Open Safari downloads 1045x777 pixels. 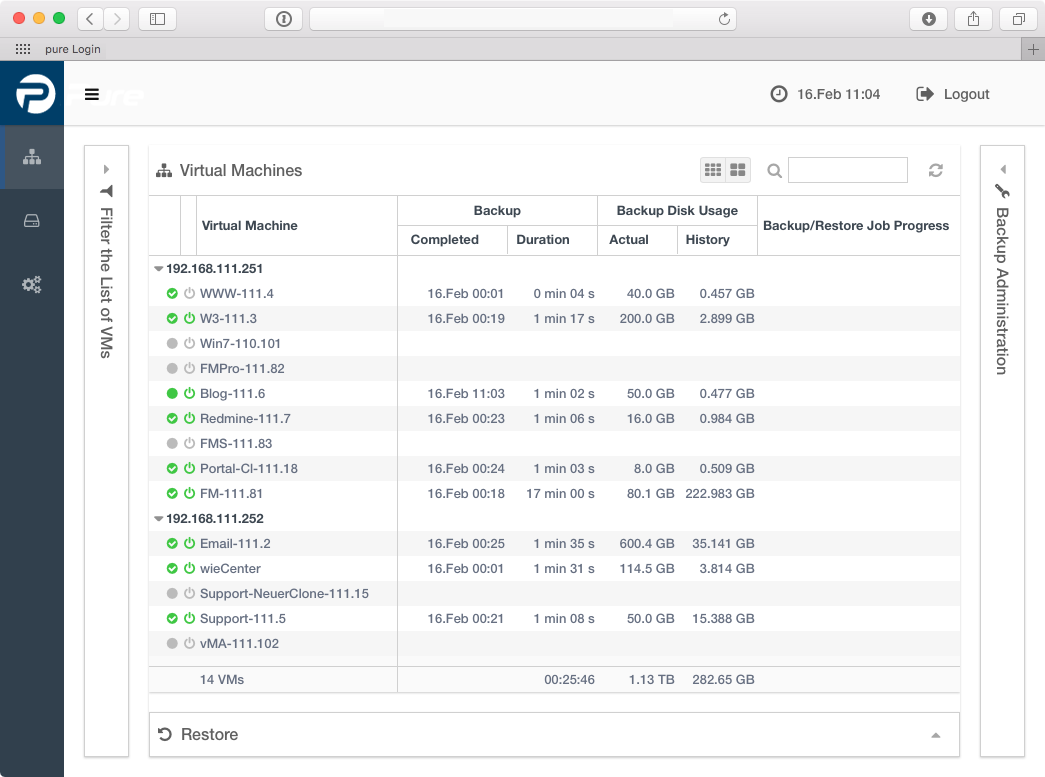(928, 19)
